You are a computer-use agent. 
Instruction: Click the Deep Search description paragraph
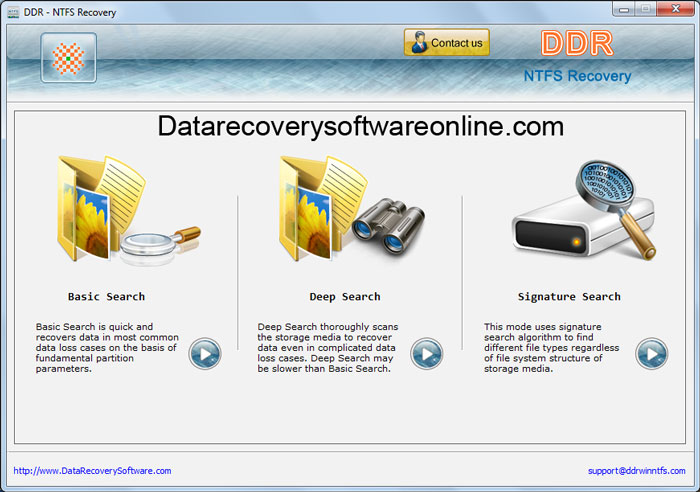click(328, 348)
